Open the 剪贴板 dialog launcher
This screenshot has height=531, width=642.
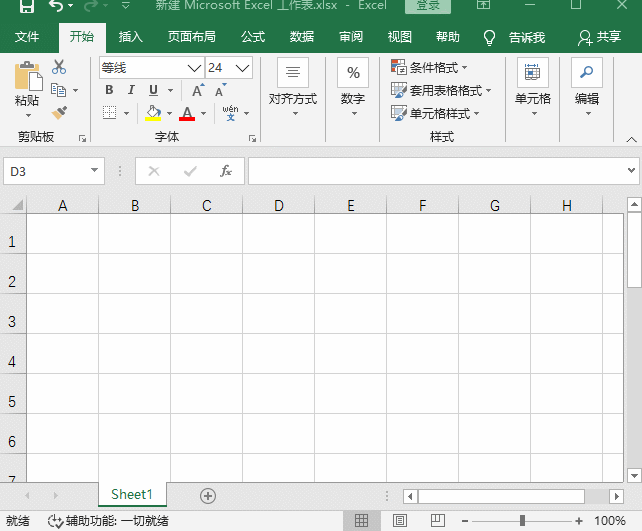[x=82, y=139]
